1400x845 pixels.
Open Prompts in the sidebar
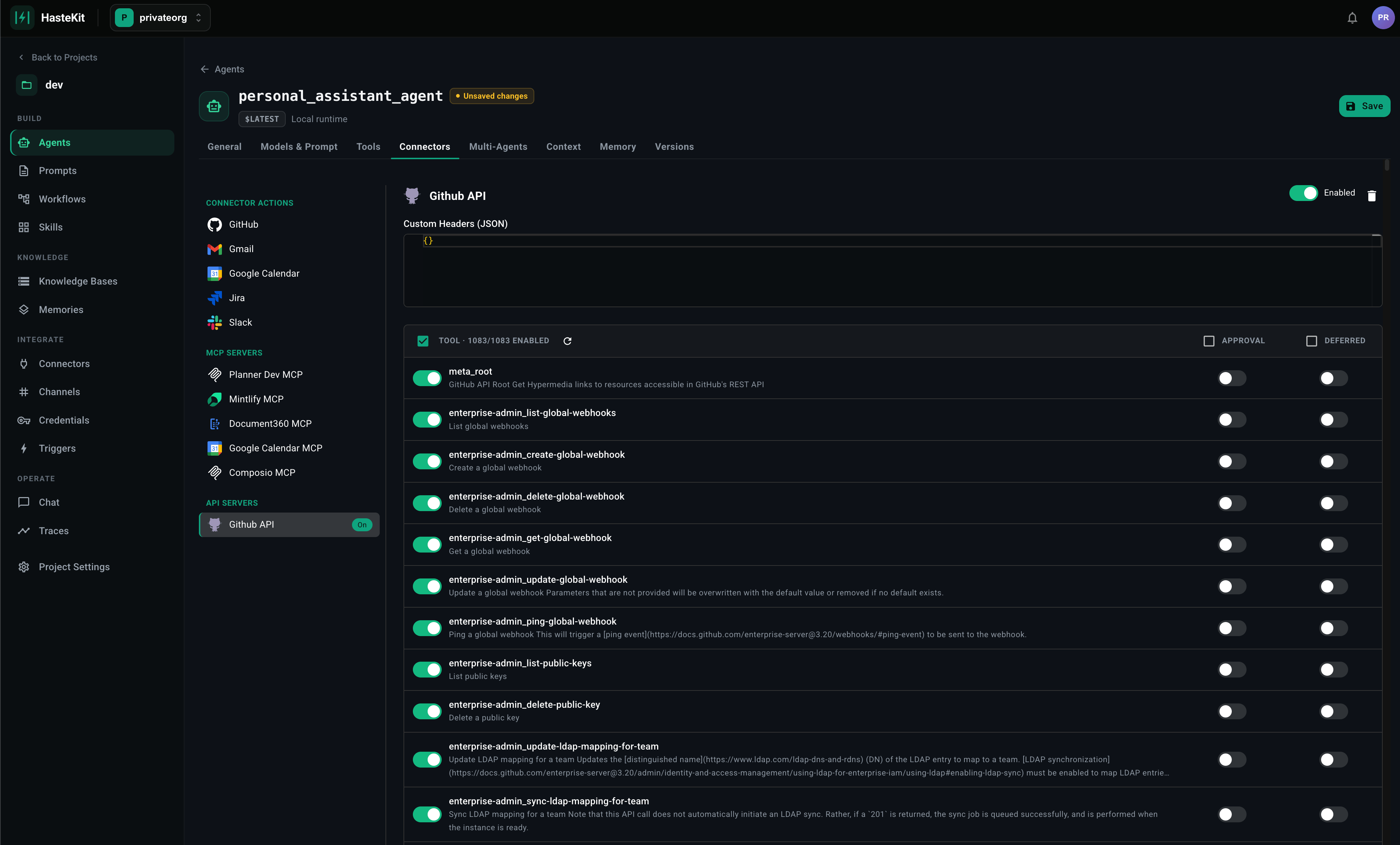coord(92,170)
